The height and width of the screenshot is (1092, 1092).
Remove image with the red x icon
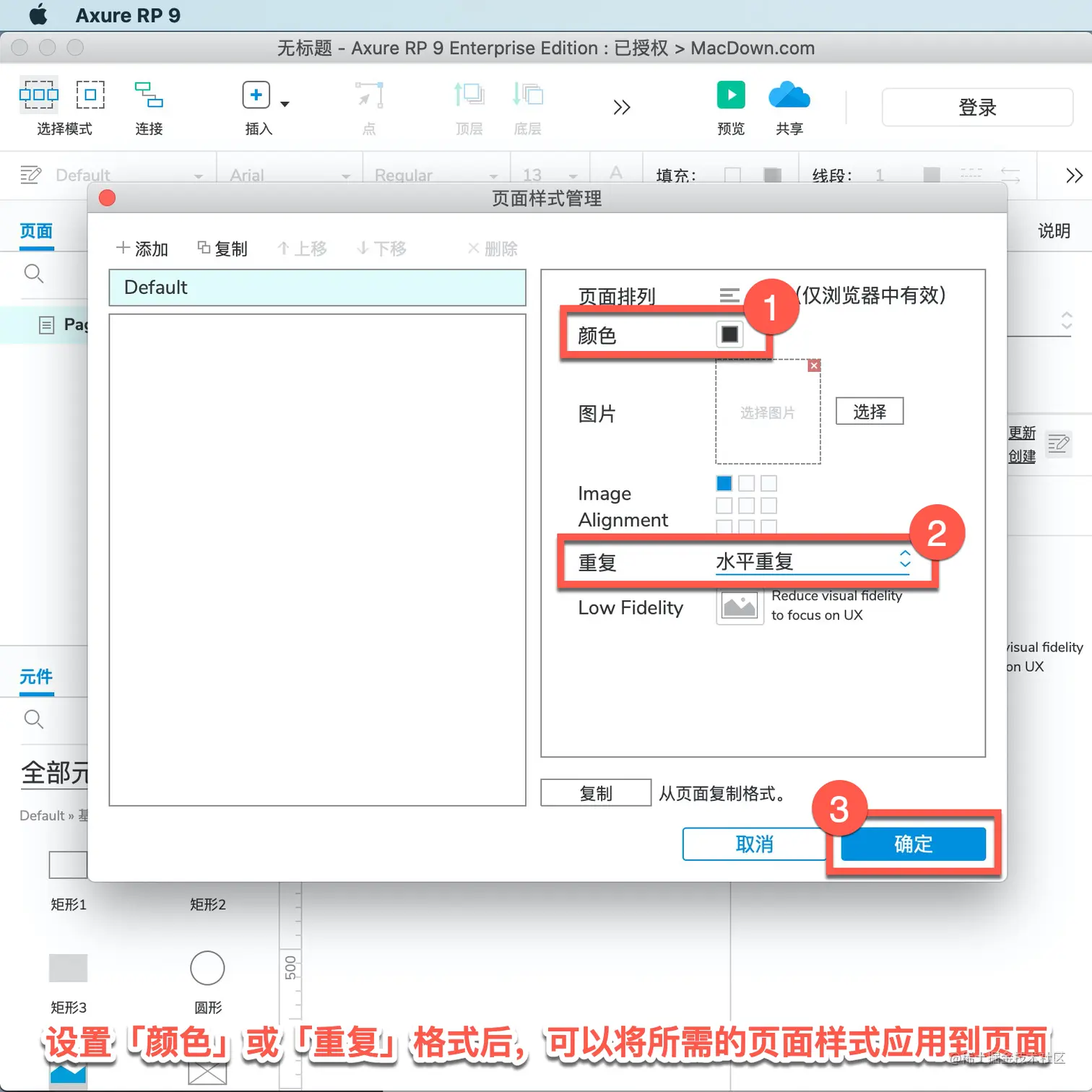pos(814,365)
